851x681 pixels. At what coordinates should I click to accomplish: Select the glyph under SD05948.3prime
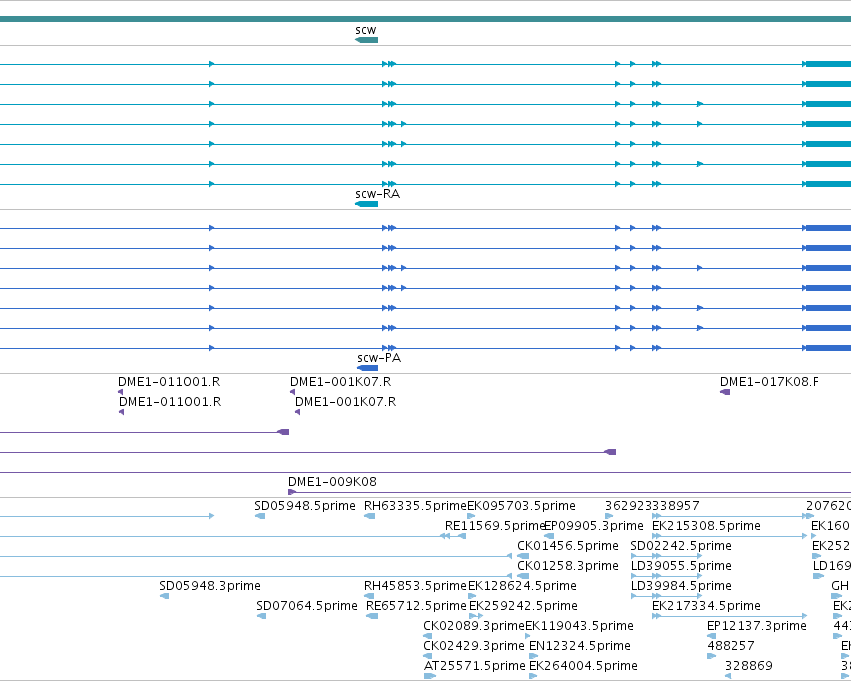click(164, 596)
